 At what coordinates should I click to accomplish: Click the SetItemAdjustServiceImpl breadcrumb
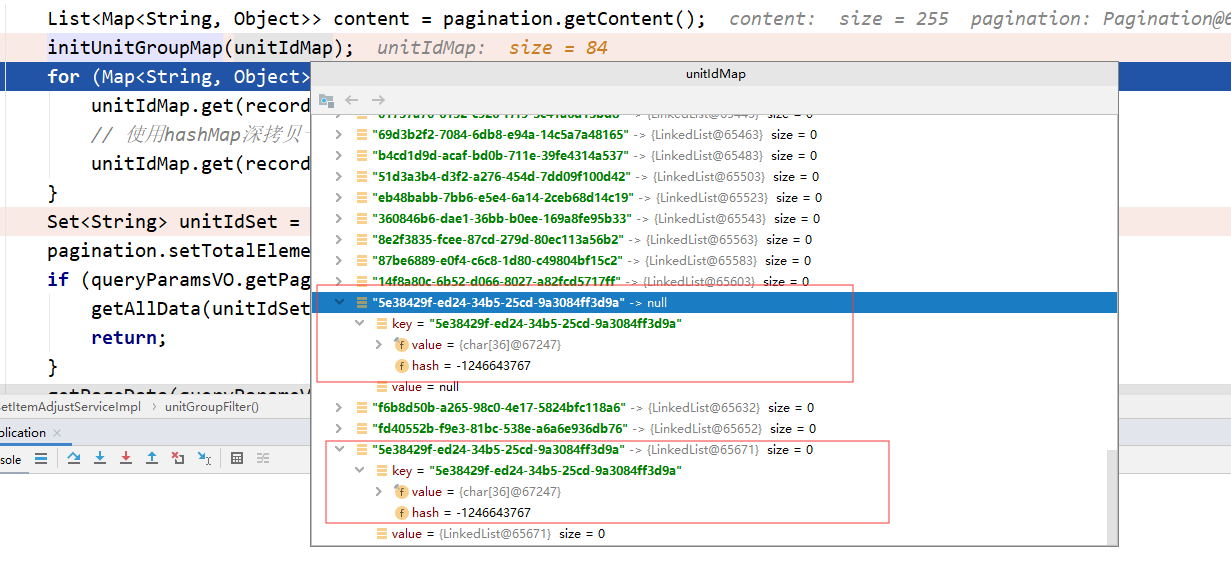(x=70, y=406)
